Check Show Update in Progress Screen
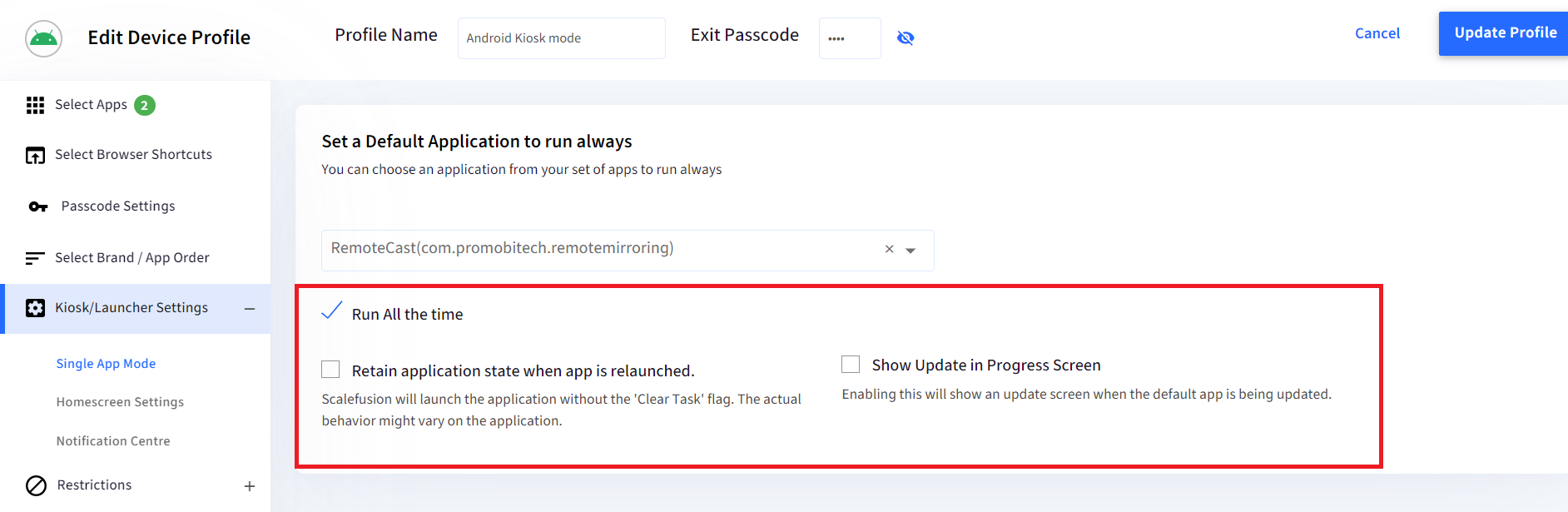The width and height of the screenshot is (1568, 512). point(851,364)
